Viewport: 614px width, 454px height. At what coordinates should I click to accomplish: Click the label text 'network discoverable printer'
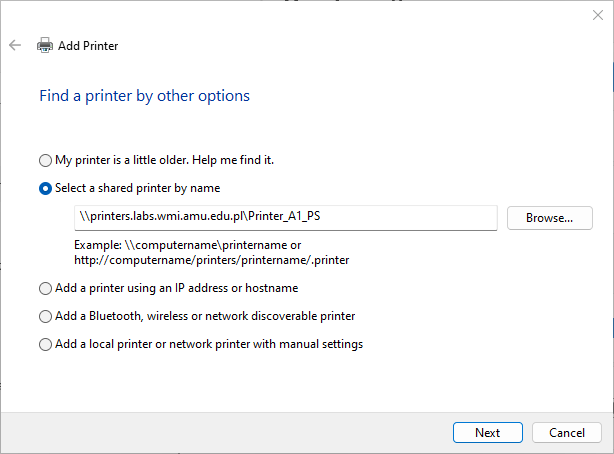click(280, 316)
